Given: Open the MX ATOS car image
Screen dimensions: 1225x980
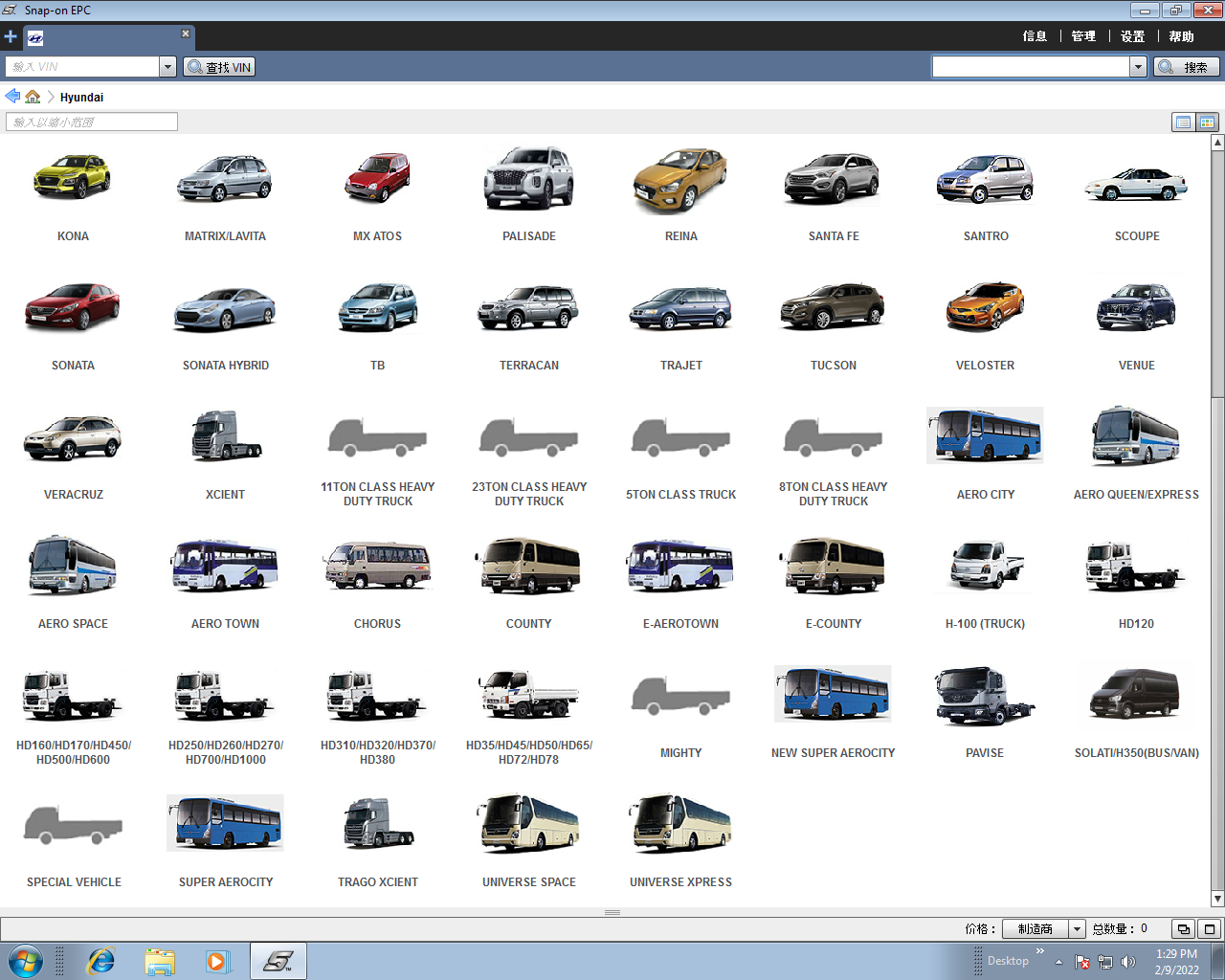Looking at the screenshot, I should click(x=377, y=178).
